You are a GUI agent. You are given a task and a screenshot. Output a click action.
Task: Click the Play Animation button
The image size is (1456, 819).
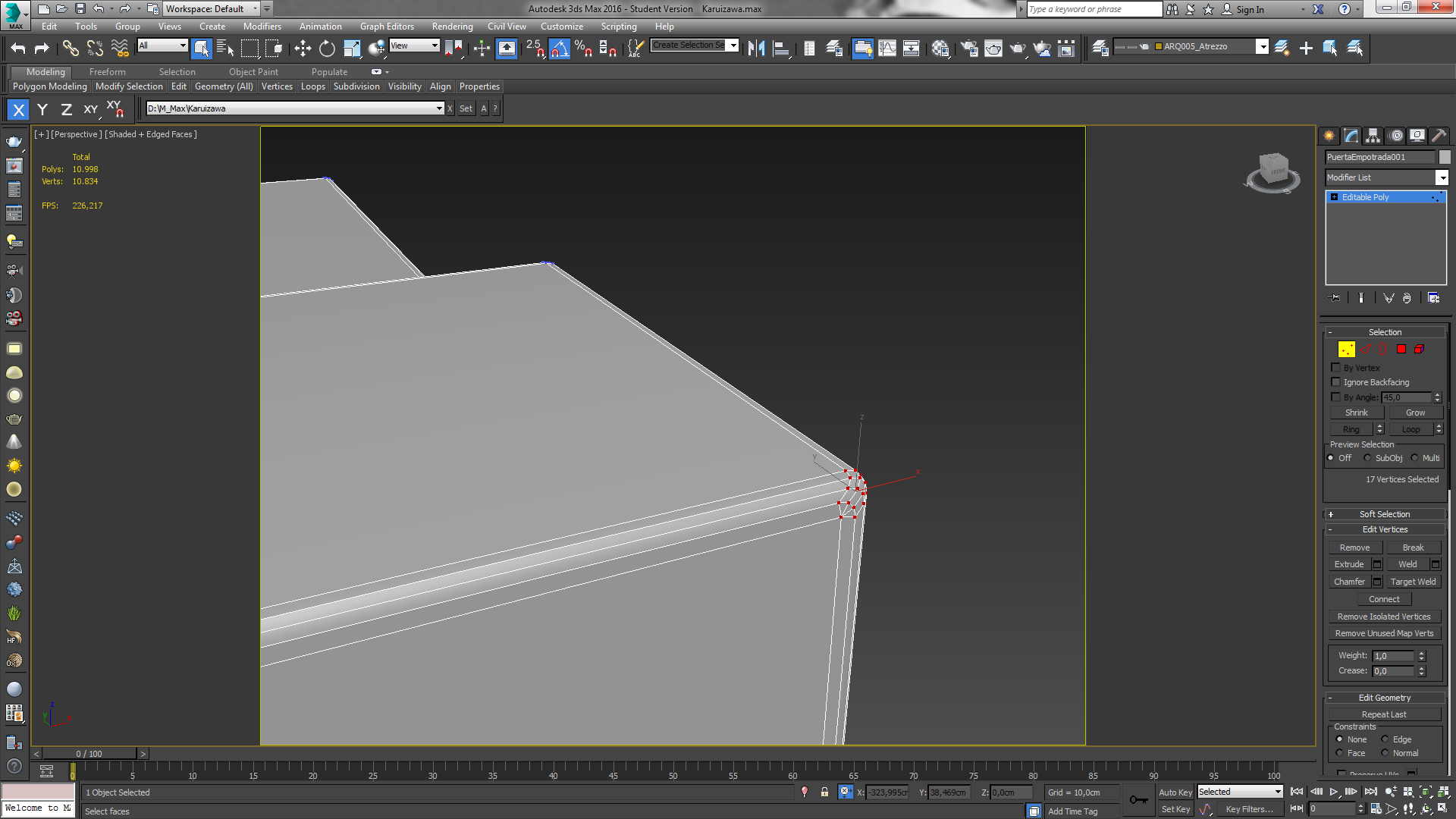1333,792
